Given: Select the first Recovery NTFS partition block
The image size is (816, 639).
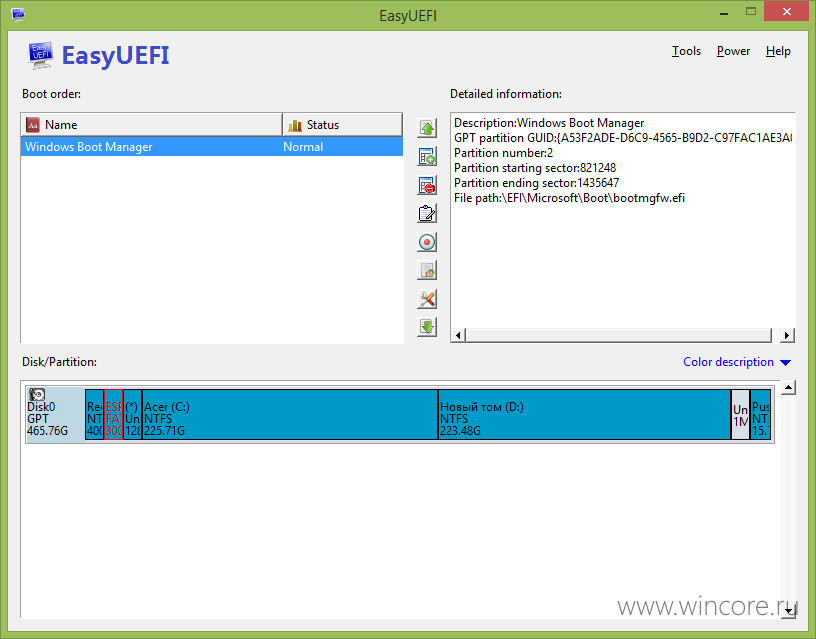Looking at the screenshot, I should [94, 414].
